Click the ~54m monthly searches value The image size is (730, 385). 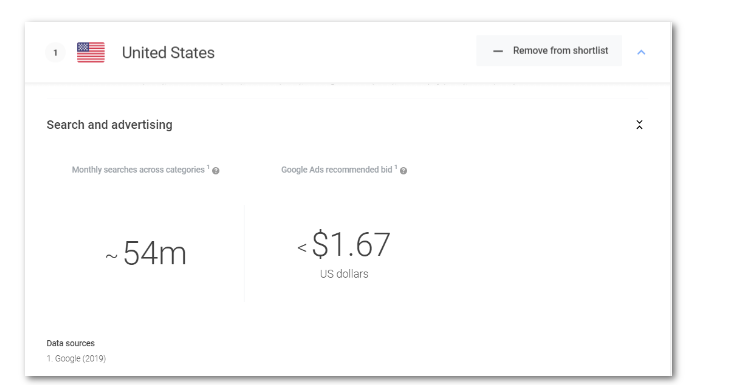(x=146, y=254)
